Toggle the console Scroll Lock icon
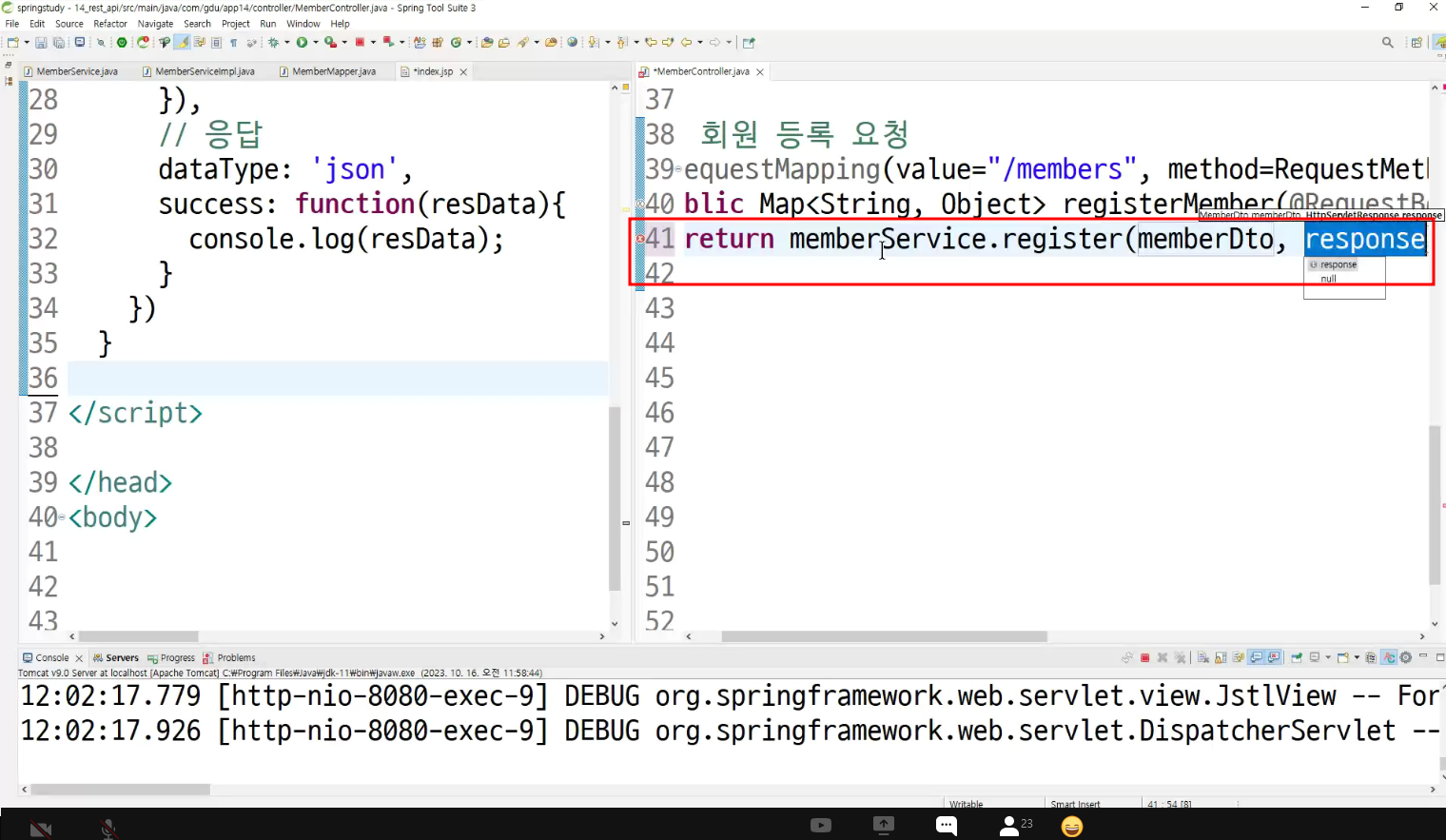The width and height of the screenshot is (1446, 840). pos(1221,657)
